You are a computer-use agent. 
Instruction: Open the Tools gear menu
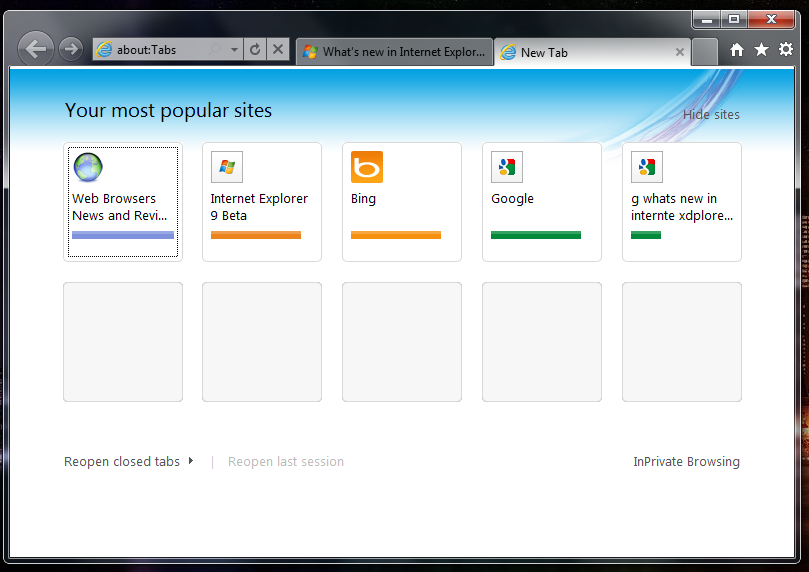pos(786,50)
